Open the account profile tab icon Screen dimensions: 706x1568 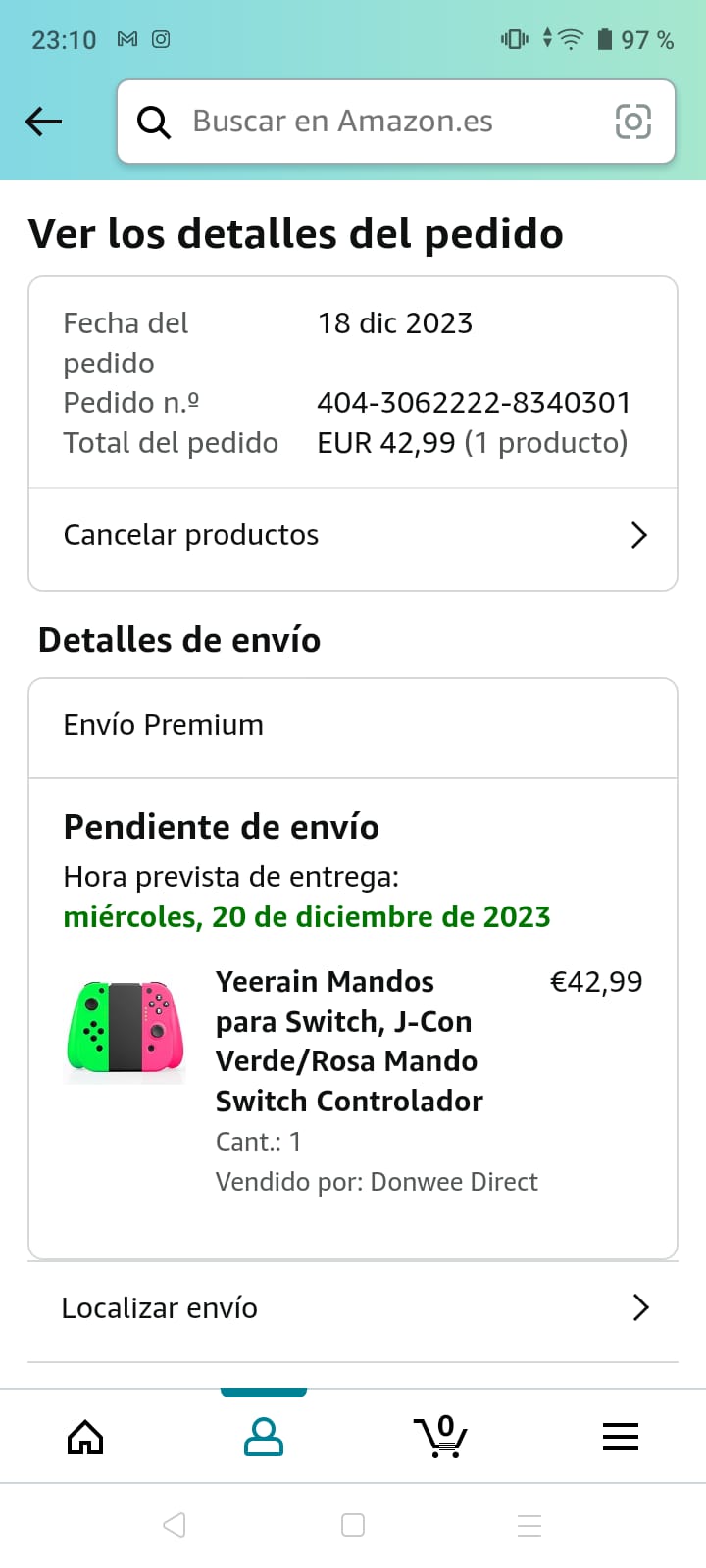coord(263,1437)
